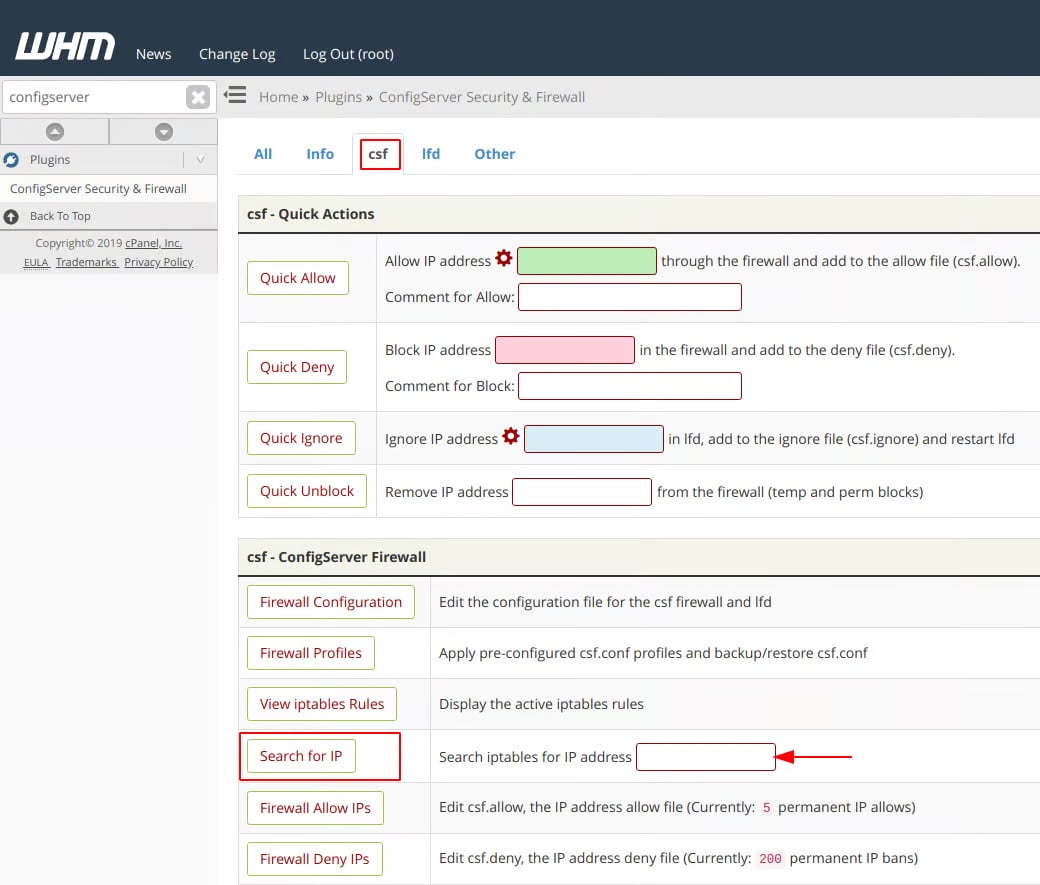The height and width of the screenshot is (885, 1040).
Task: Switch to the Other tab
Action: click(494, 154)
